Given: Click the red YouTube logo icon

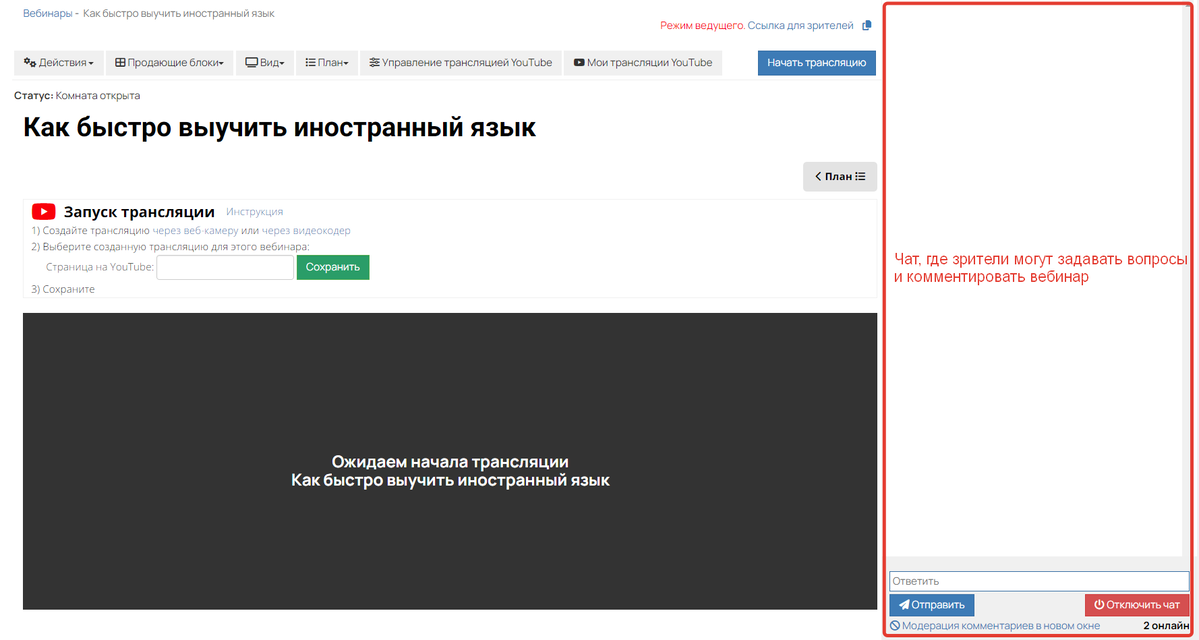Looking at the screenshot, I should pos(44,212).
